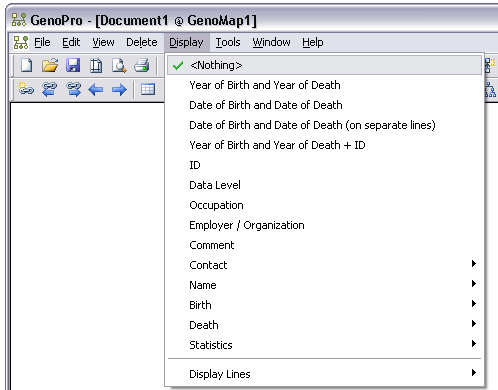Select the Data Level display option
Image resolution: width=498 pixels, height=390 pixels.
point(324,185)
